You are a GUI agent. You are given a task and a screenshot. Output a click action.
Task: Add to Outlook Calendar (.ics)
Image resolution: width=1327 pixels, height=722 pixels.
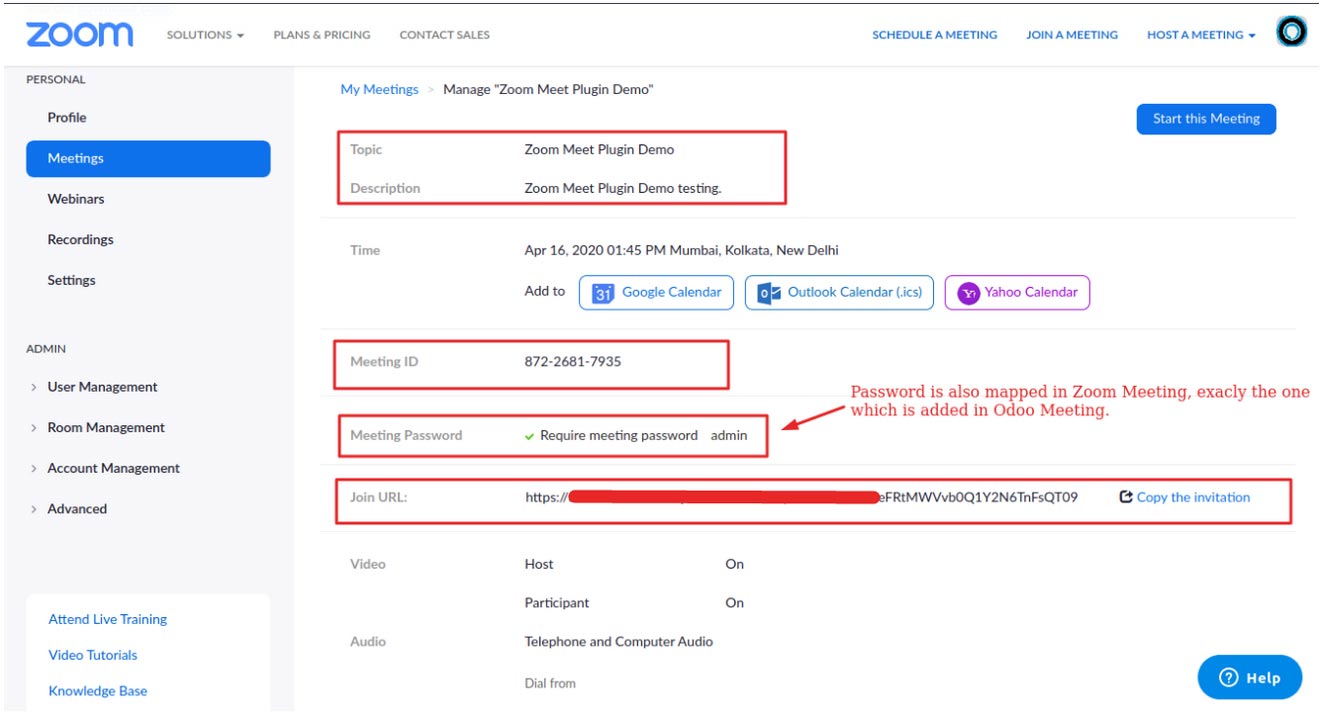(839, 293)
